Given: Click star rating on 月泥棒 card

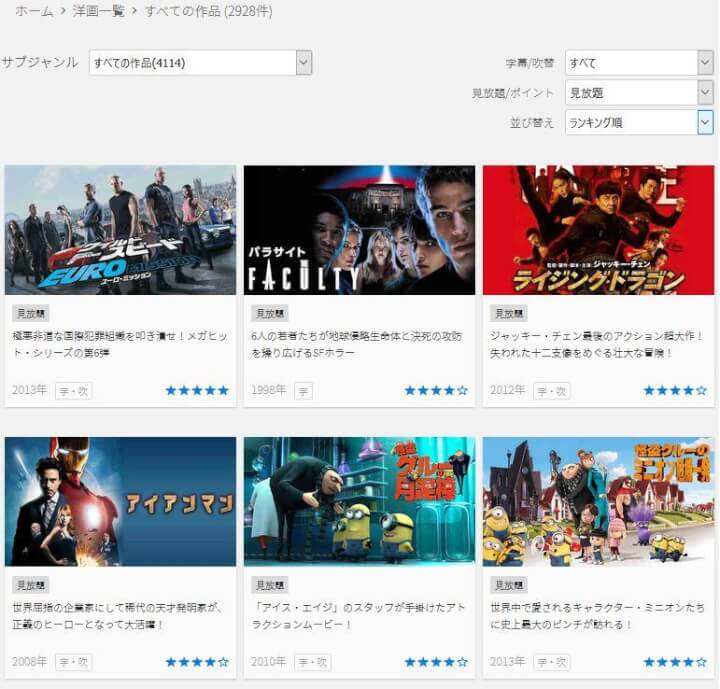Looking at the screenshot, I should 436,662.
